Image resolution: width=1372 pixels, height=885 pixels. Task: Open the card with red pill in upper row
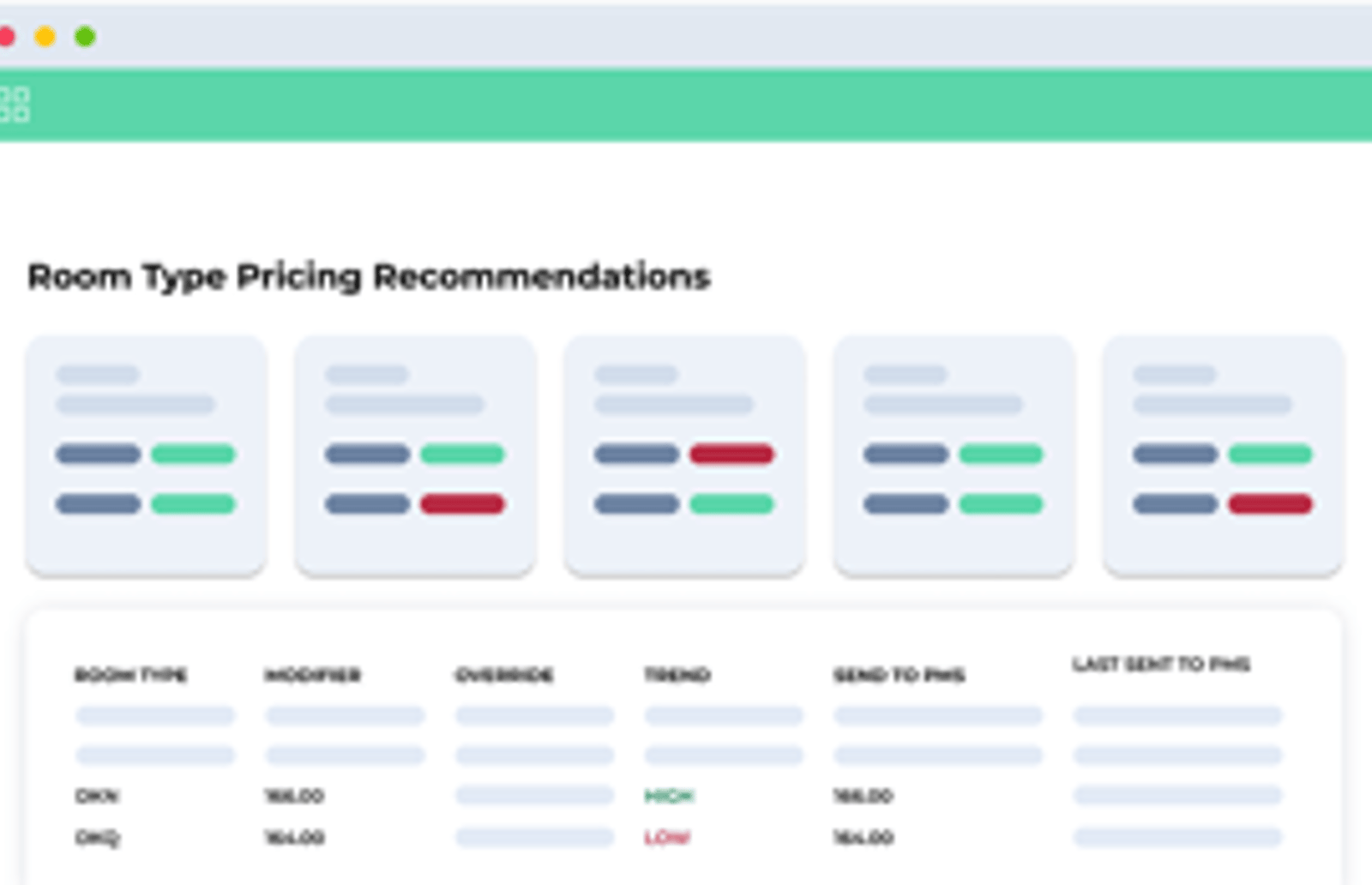point(684,455)
